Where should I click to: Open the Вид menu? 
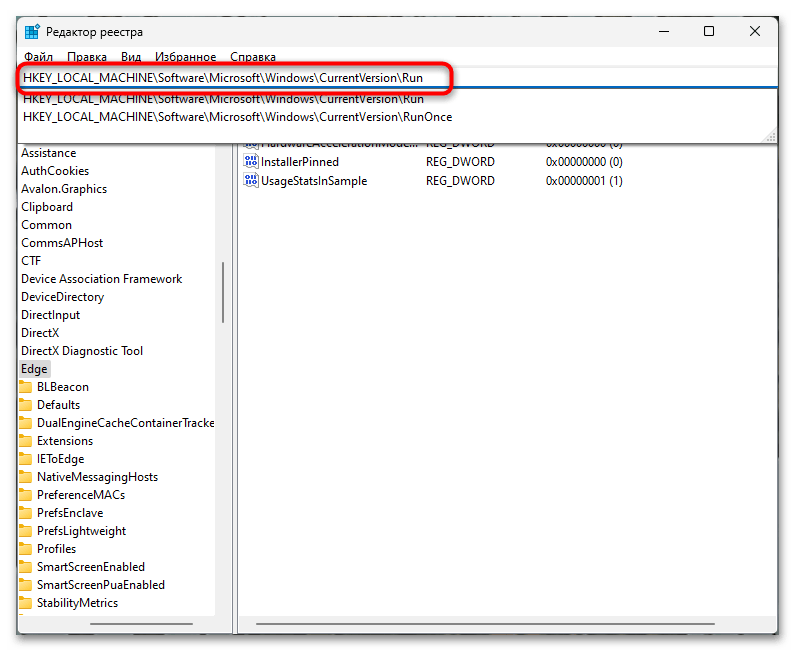point(131,57)
